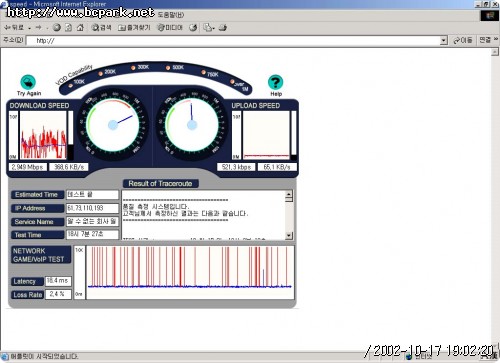Viewport: 500px width, 363px height.
Task: Click traceroute result scroll down arrow
Action: point(289,235)
